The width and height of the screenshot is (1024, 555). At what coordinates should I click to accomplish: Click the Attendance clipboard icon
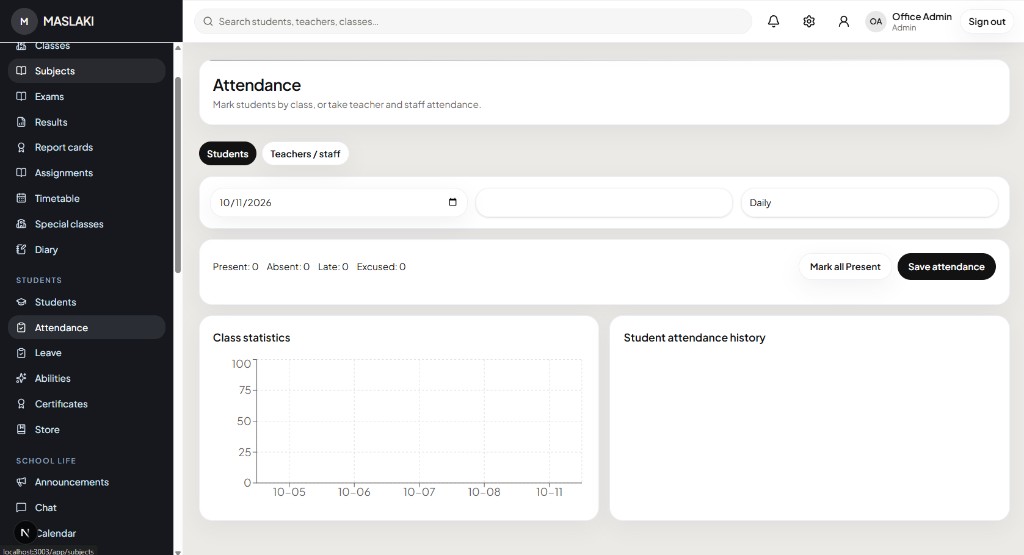click(x=22, y=327)
